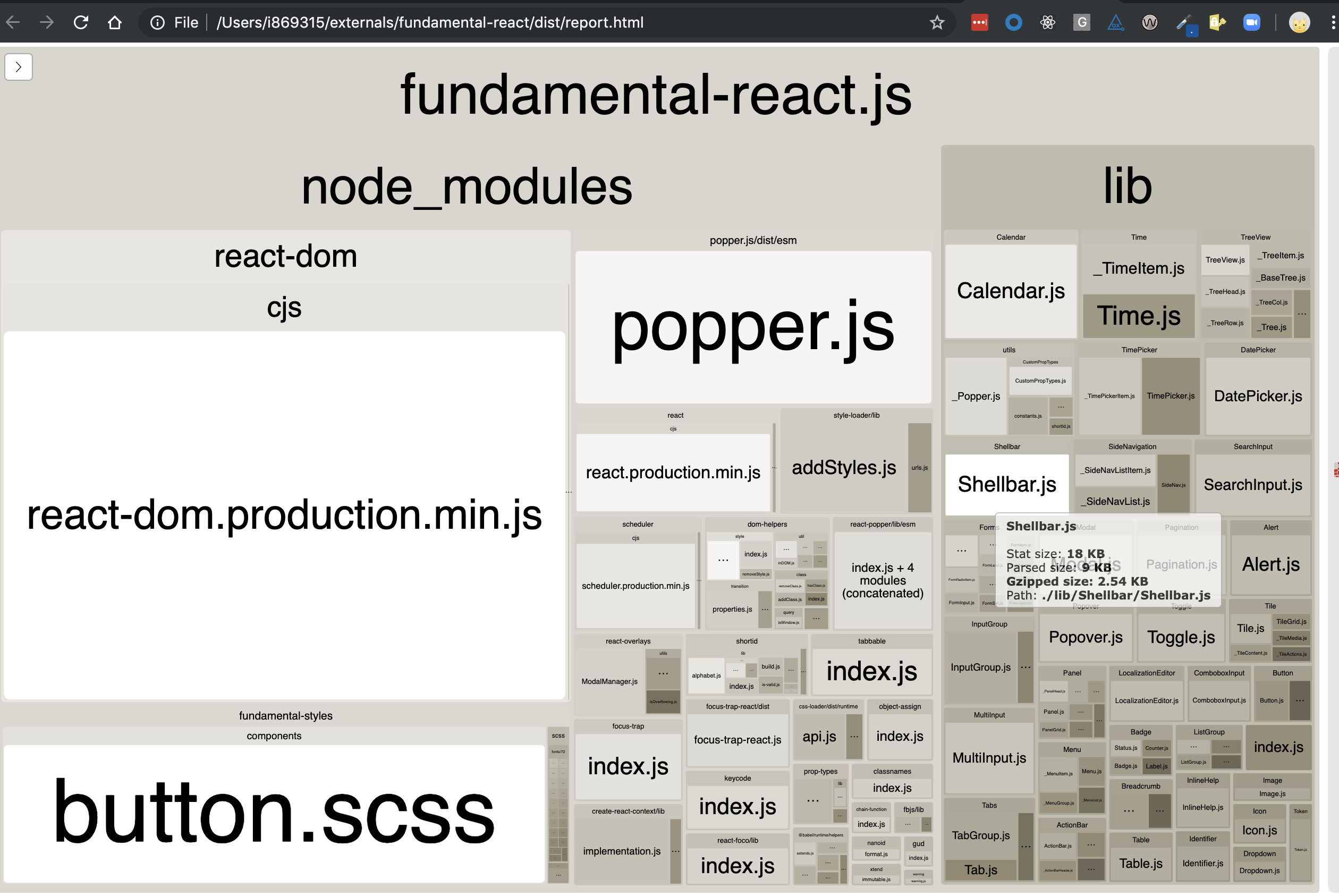This screenshot has width=1339, height=896.
Task: Expand the analyzer sidebar with chevron
Action: (18, 67)
